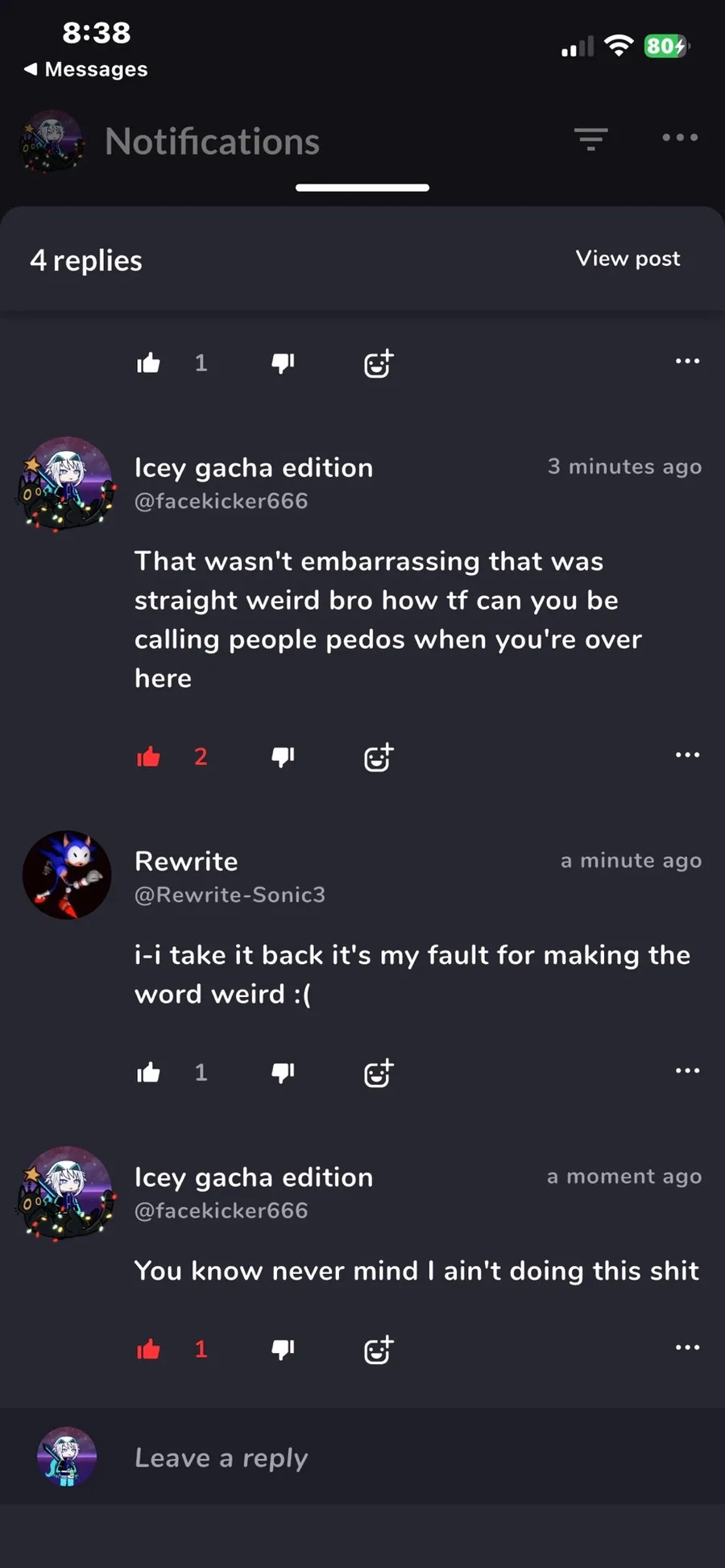The width and height of the screenshot is (725, 1568).
Task: Tap View post link
Action: pos(628,259)
